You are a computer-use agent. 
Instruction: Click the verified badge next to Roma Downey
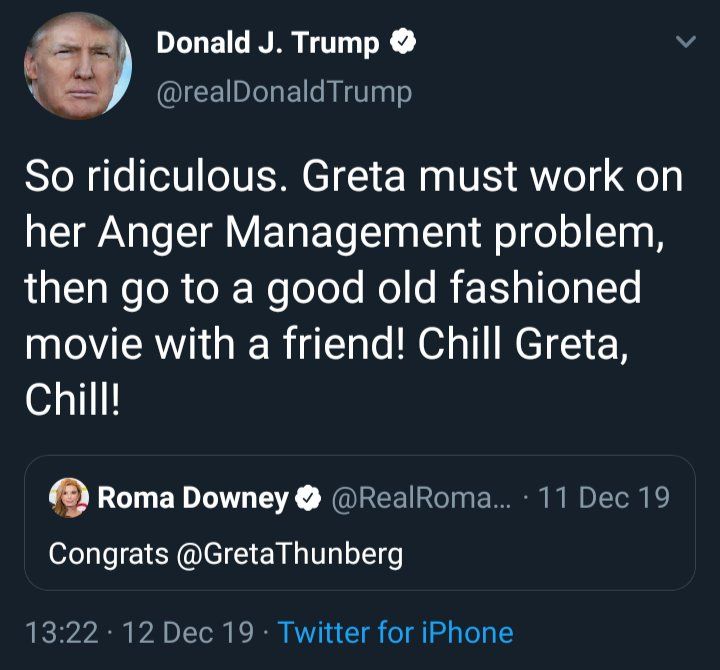click(308, 498)
